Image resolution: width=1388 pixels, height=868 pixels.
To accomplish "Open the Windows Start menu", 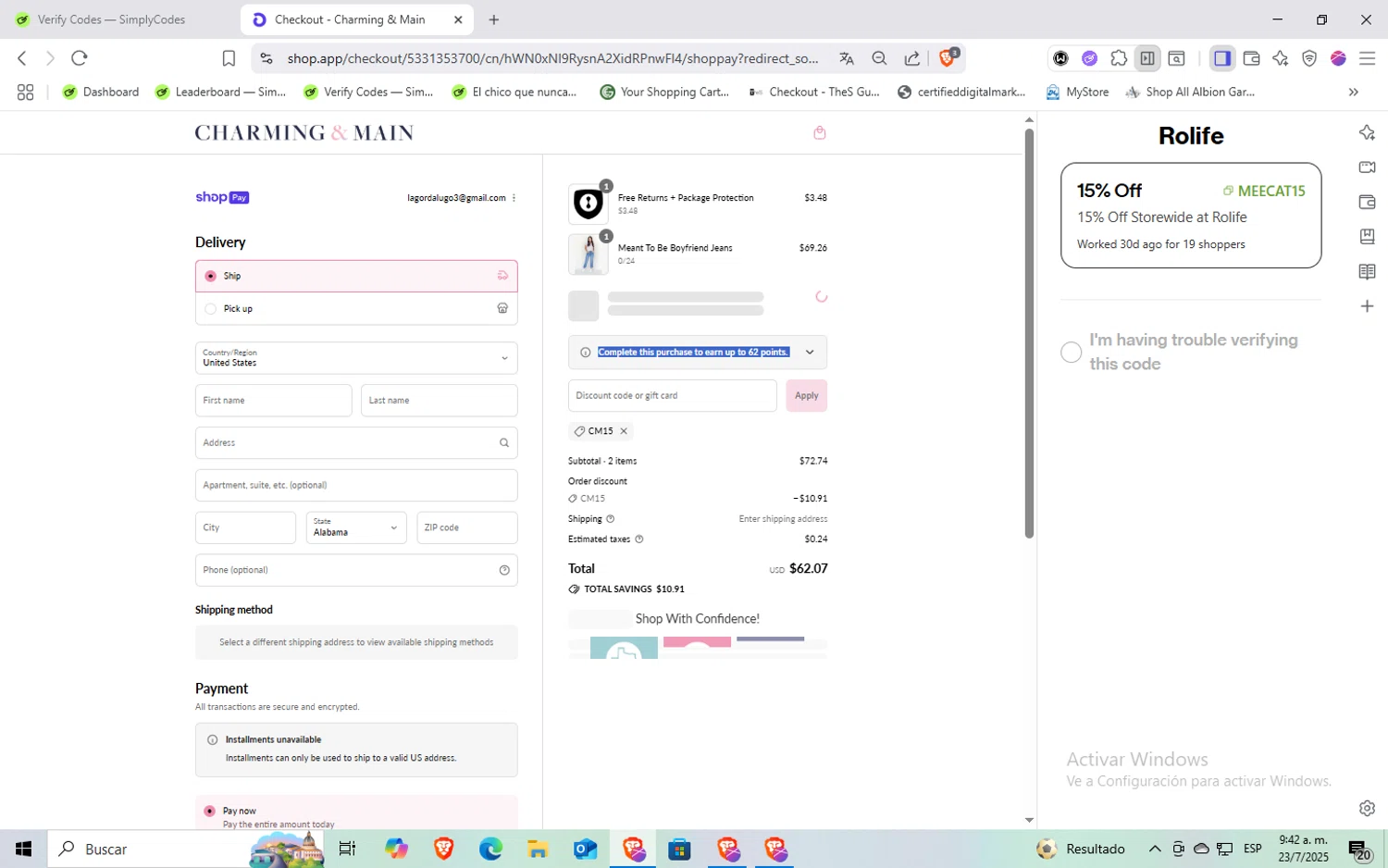I will [24, 849].
